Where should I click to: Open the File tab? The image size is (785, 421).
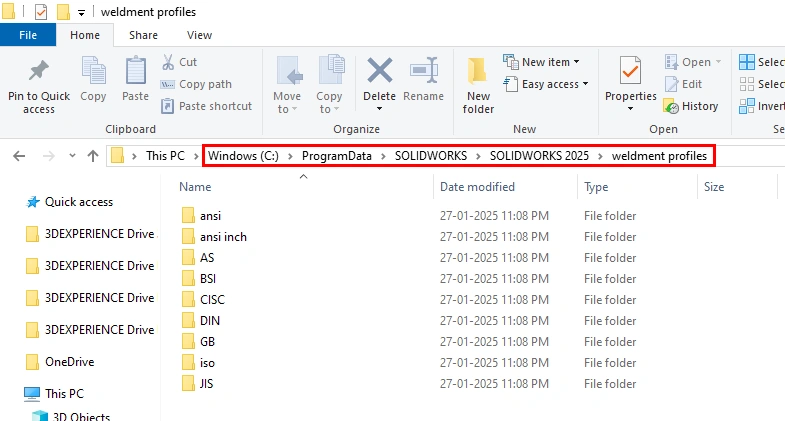pos(28,35)
